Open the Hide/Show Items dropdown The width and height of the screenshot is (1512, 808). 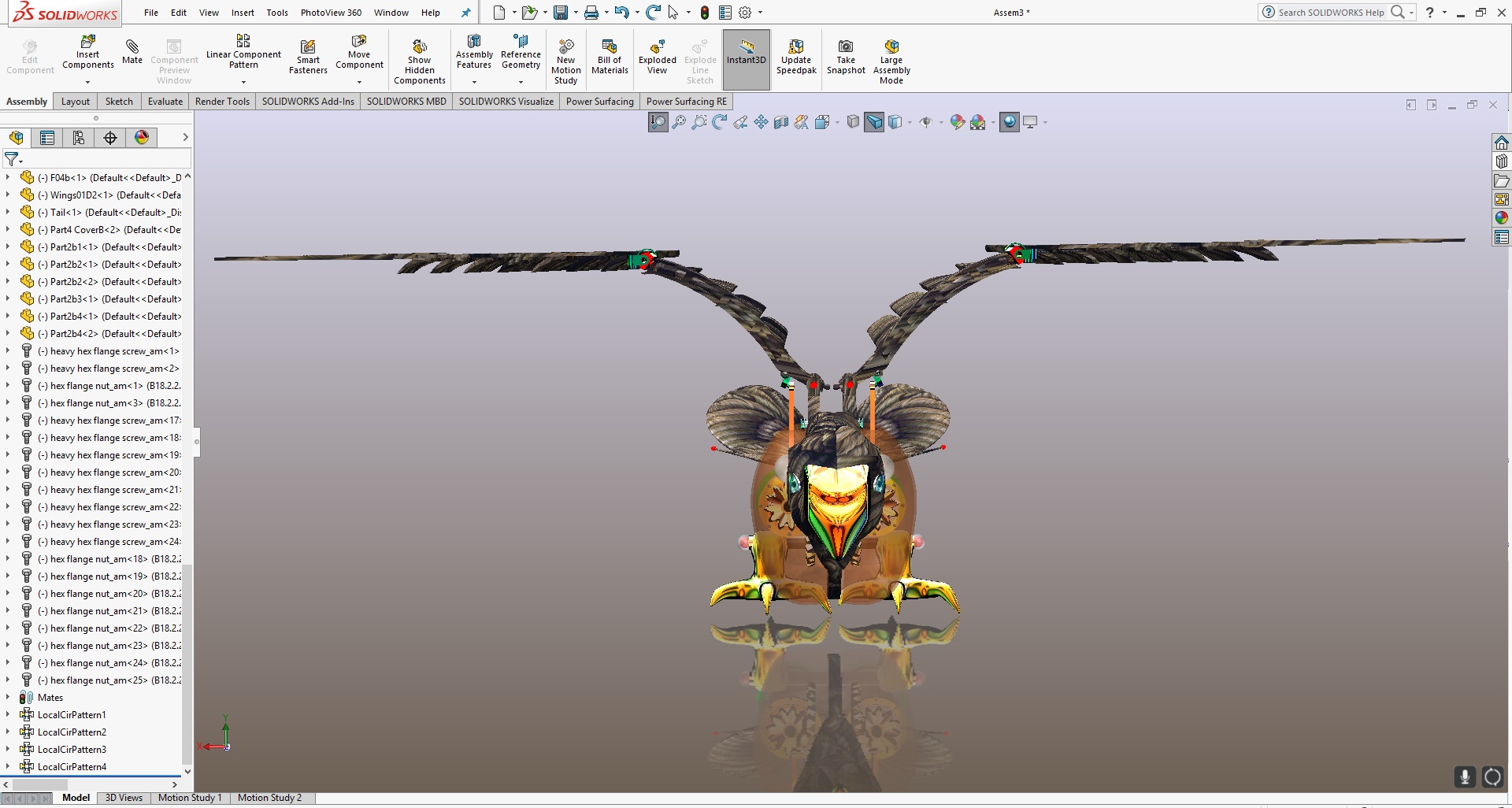[940, 124]
